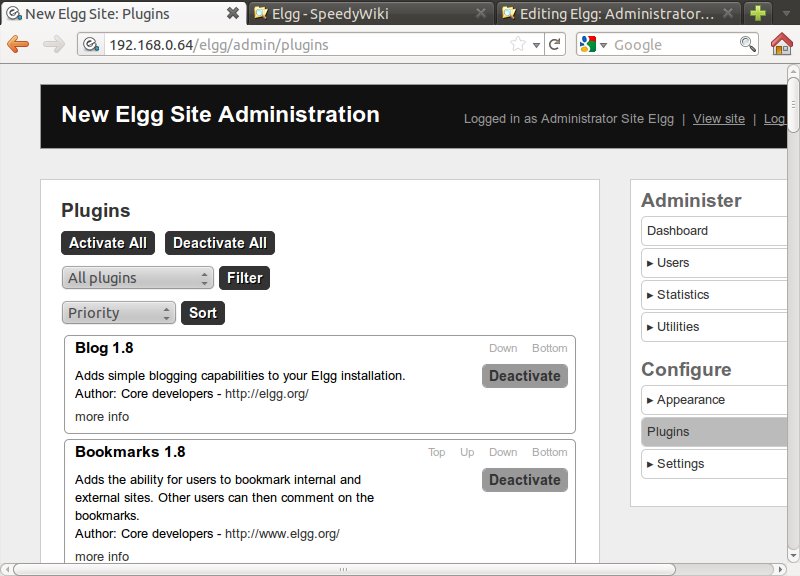Open the All plugins filter dropdown

[x=138, y=278]
